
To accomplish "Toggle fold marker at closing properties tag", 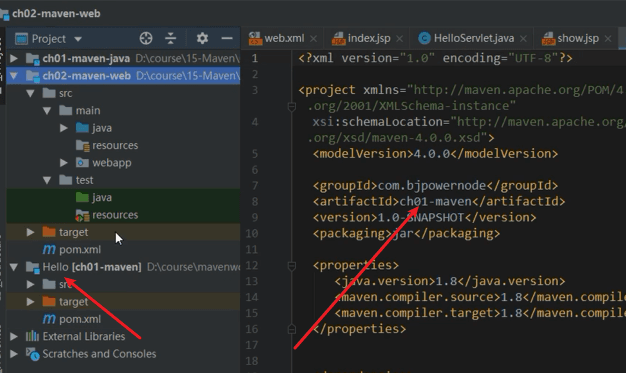I will (292, 329).
